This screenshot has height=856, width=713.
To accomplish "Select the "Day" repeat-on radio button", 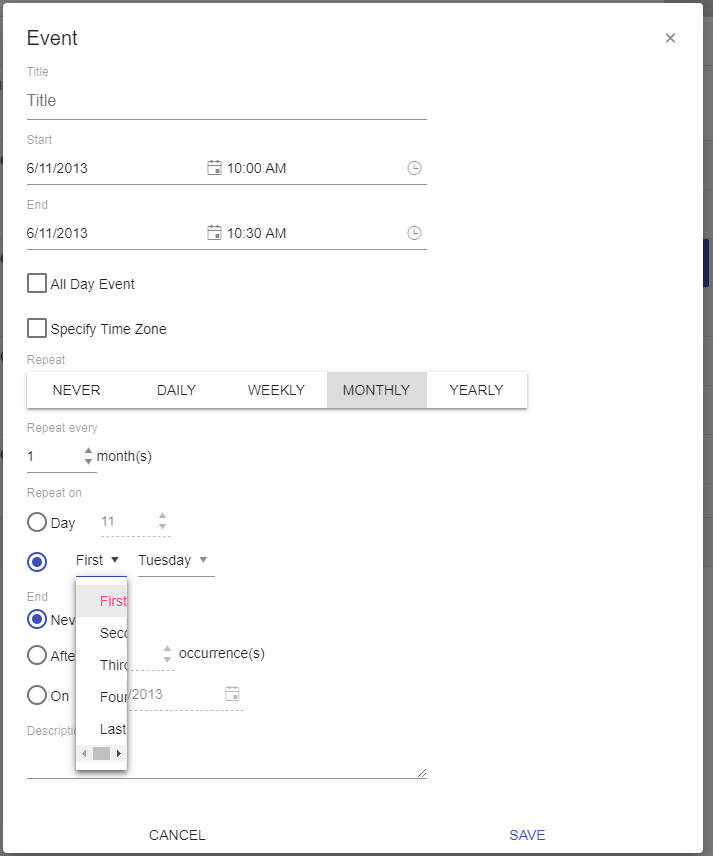I will pyautogui.click(x=37, y=522).
